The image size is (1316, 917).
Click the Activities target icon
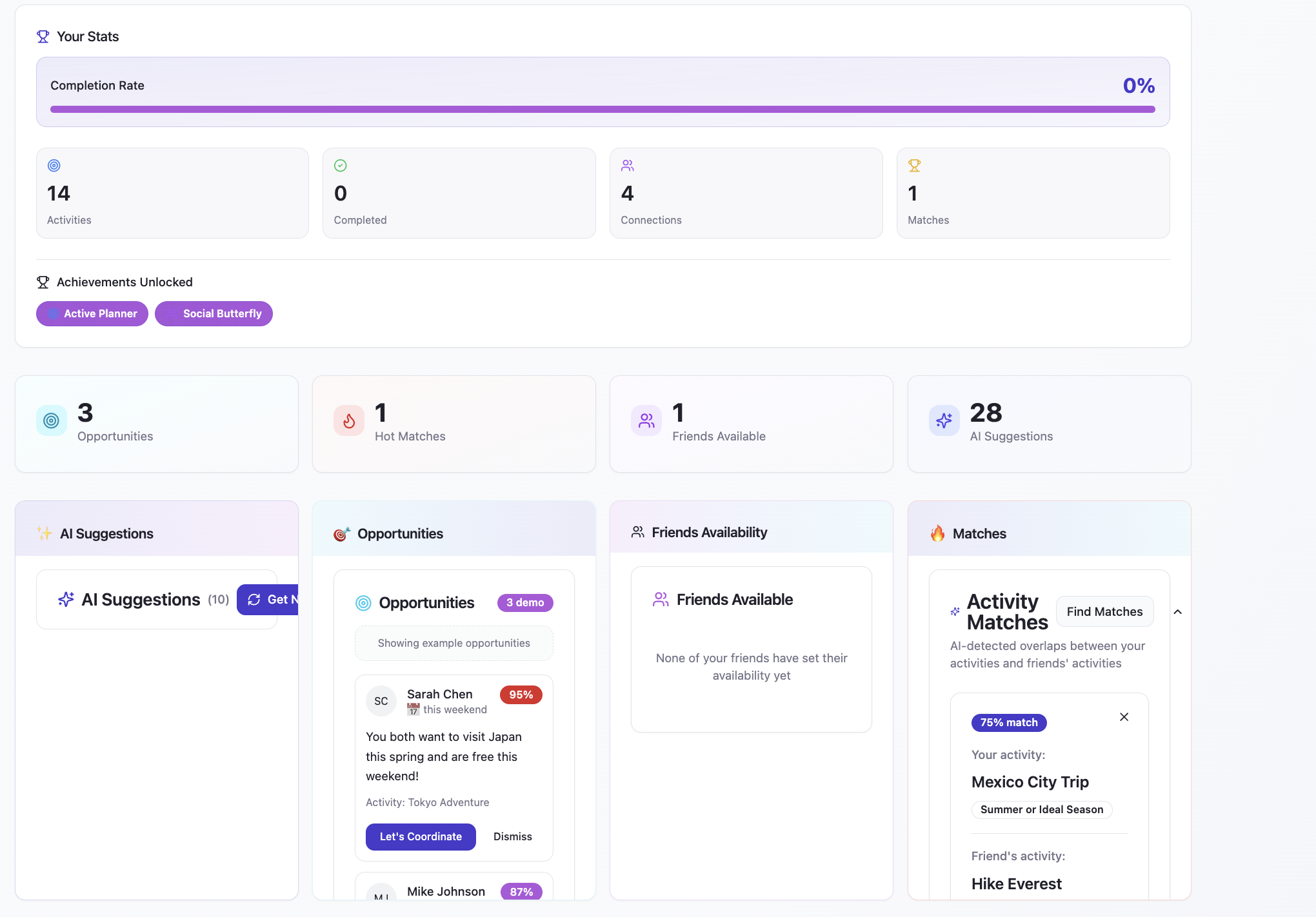pos(54,166)
